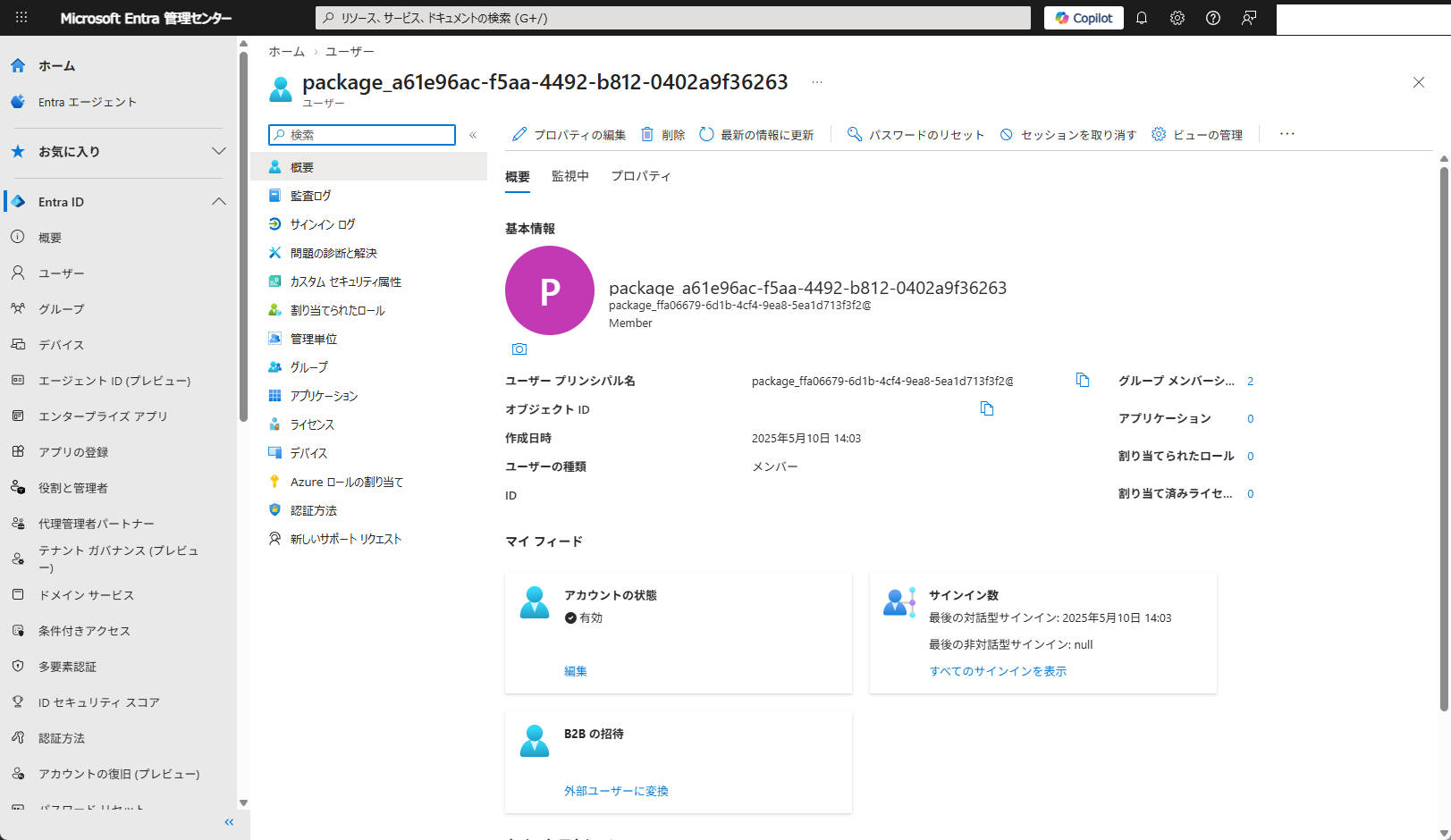Click the resource search field
The image size is (1451, 840).
672,18
